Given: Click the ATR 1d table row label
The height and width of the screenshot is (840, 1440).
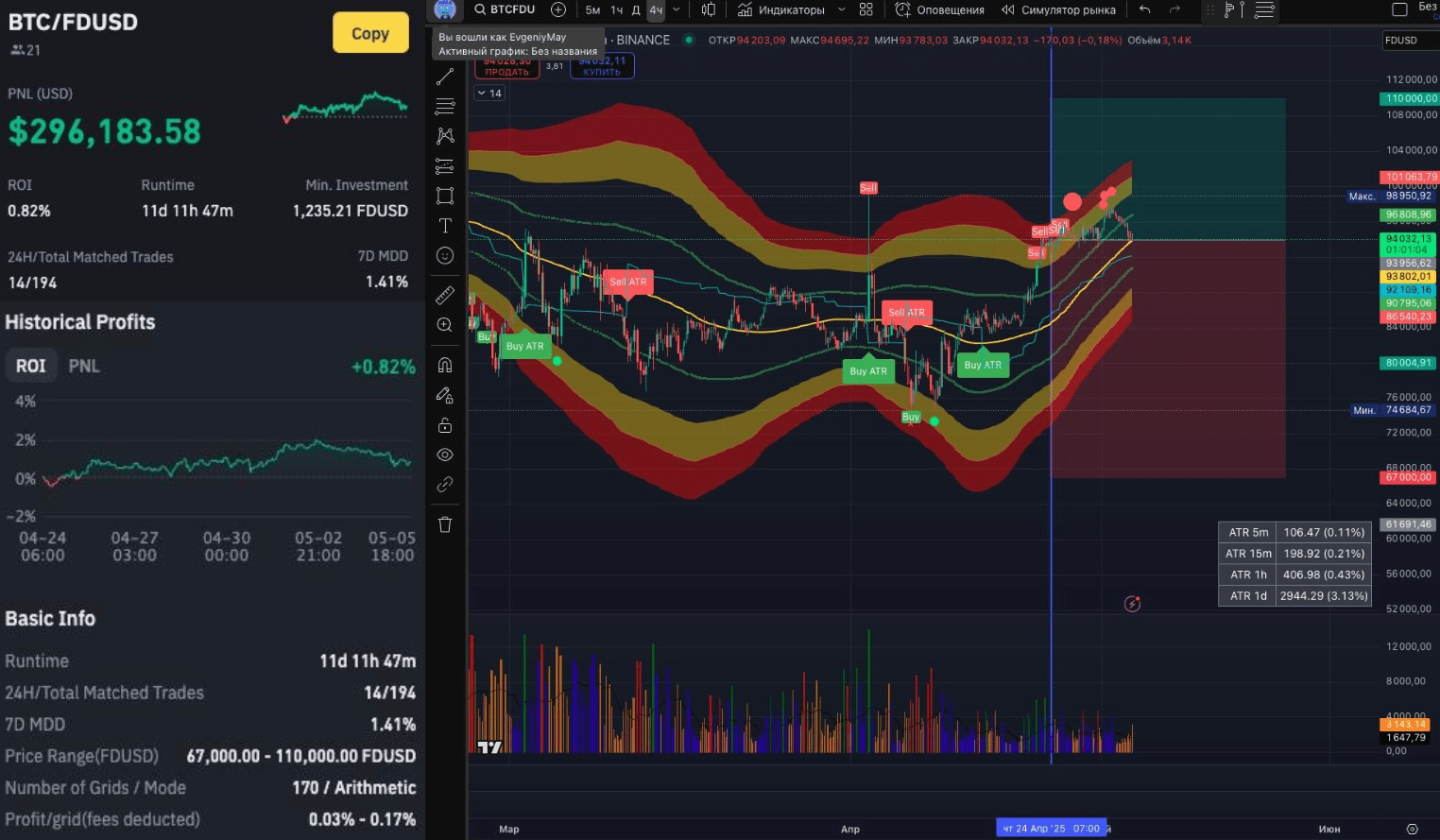Looking at the screenshot, I should 1247,596.
